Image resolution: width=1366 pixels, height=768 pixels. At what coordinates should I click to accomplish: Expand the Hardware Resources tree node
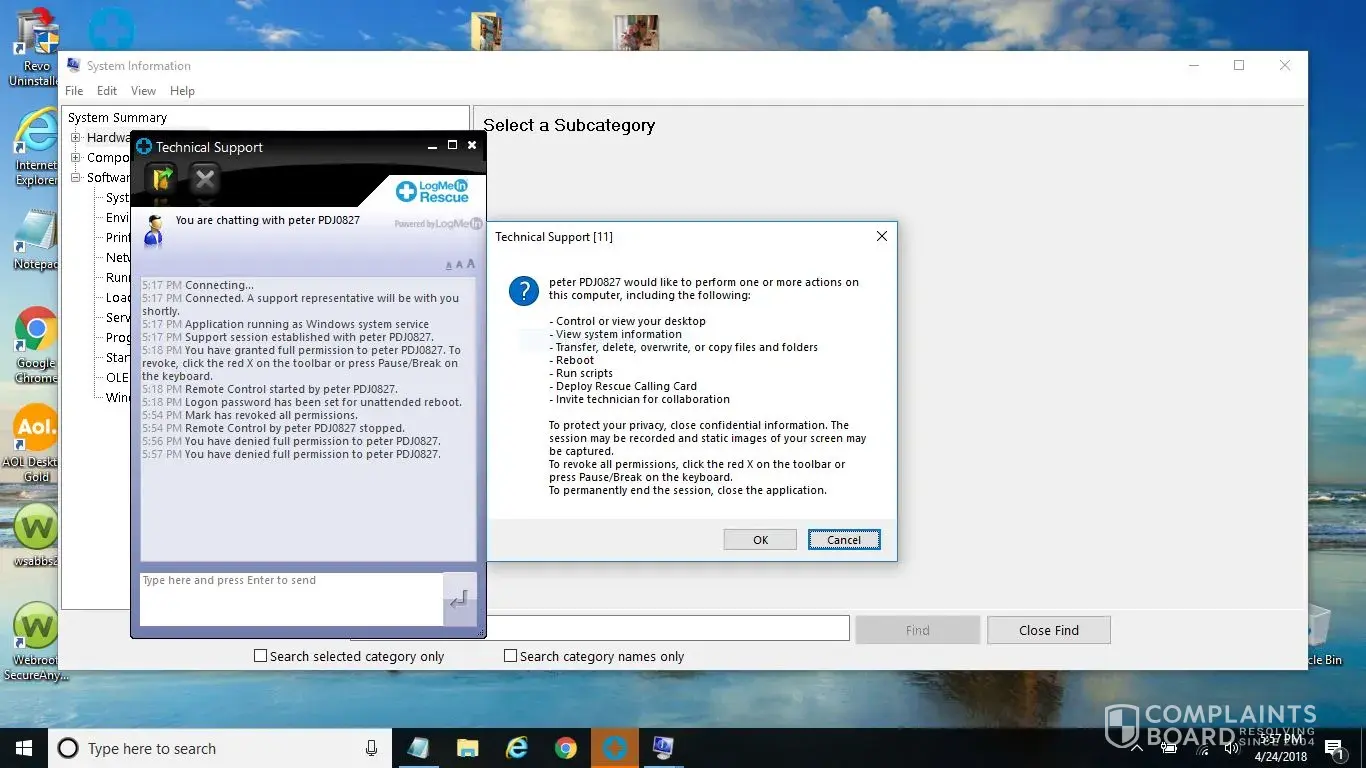[x=76, y=138]
